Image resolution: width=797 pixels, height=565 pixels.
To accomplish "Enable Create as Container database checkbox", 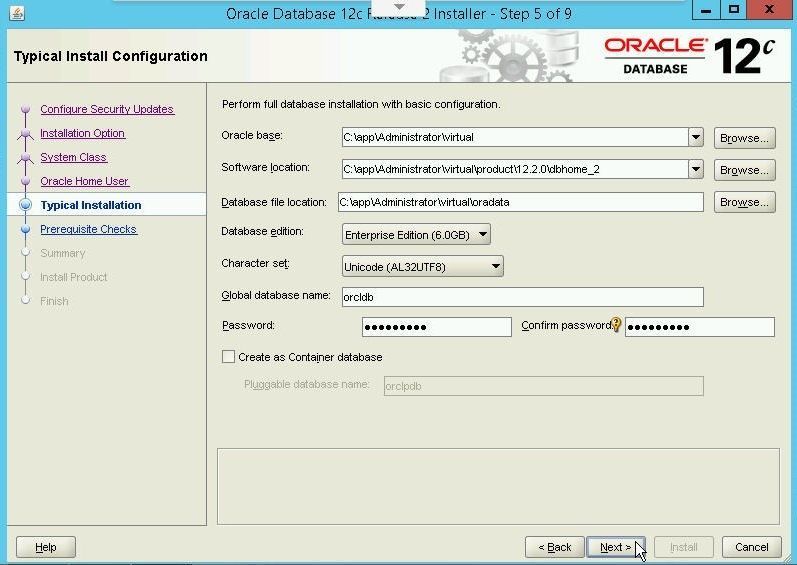I will coord(228,357).
